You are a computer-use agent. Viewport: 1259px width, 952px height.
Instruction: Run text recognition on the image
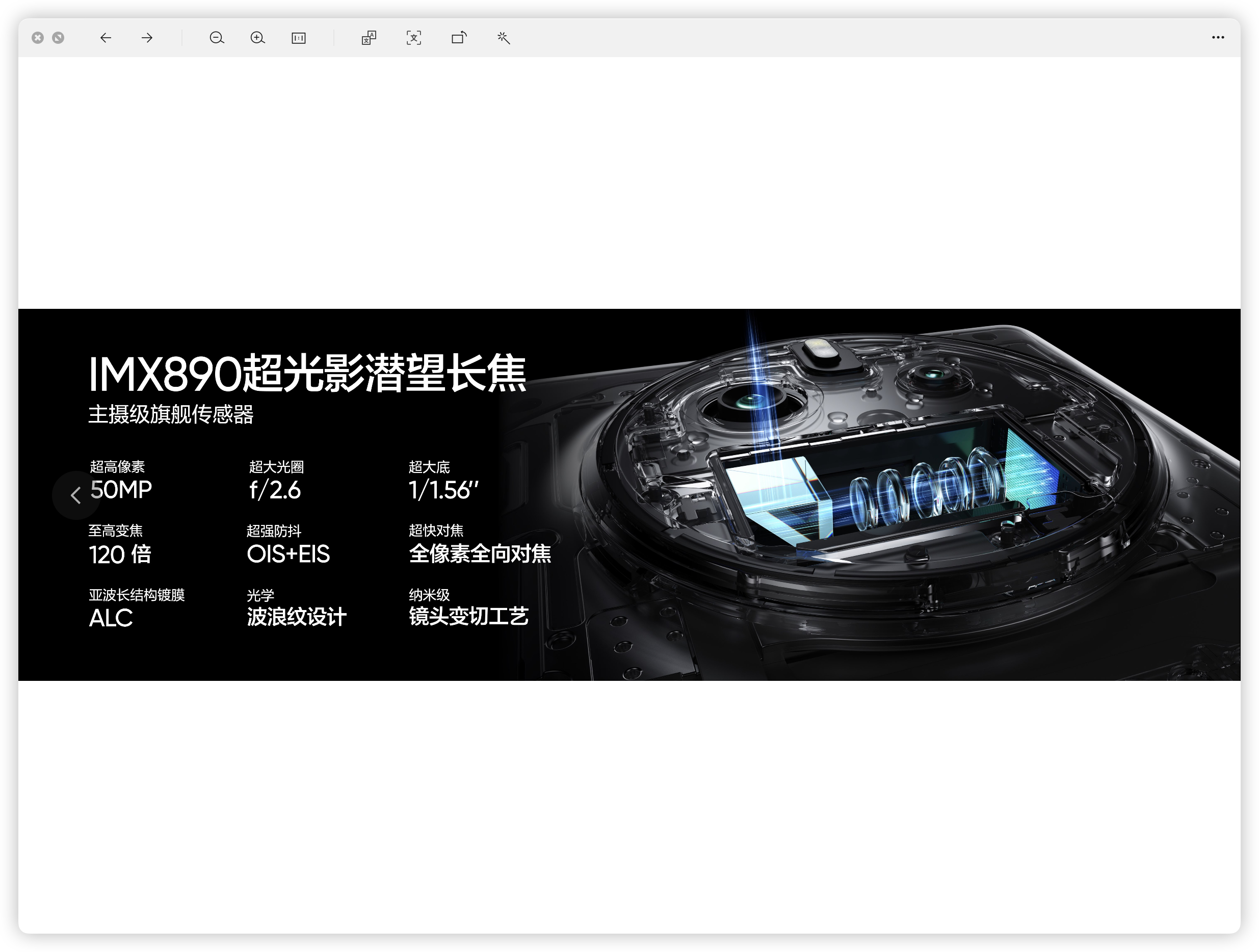[414, 38]
